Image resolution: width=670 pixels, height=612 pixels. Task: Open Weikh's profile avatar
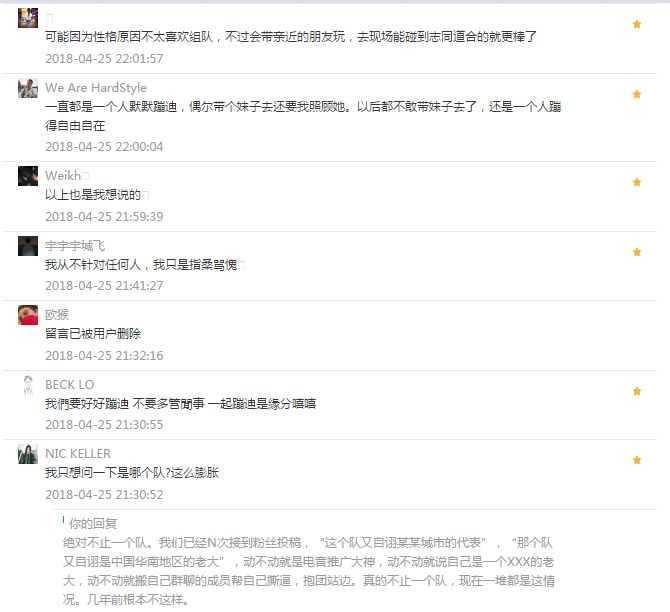point(28,176)
